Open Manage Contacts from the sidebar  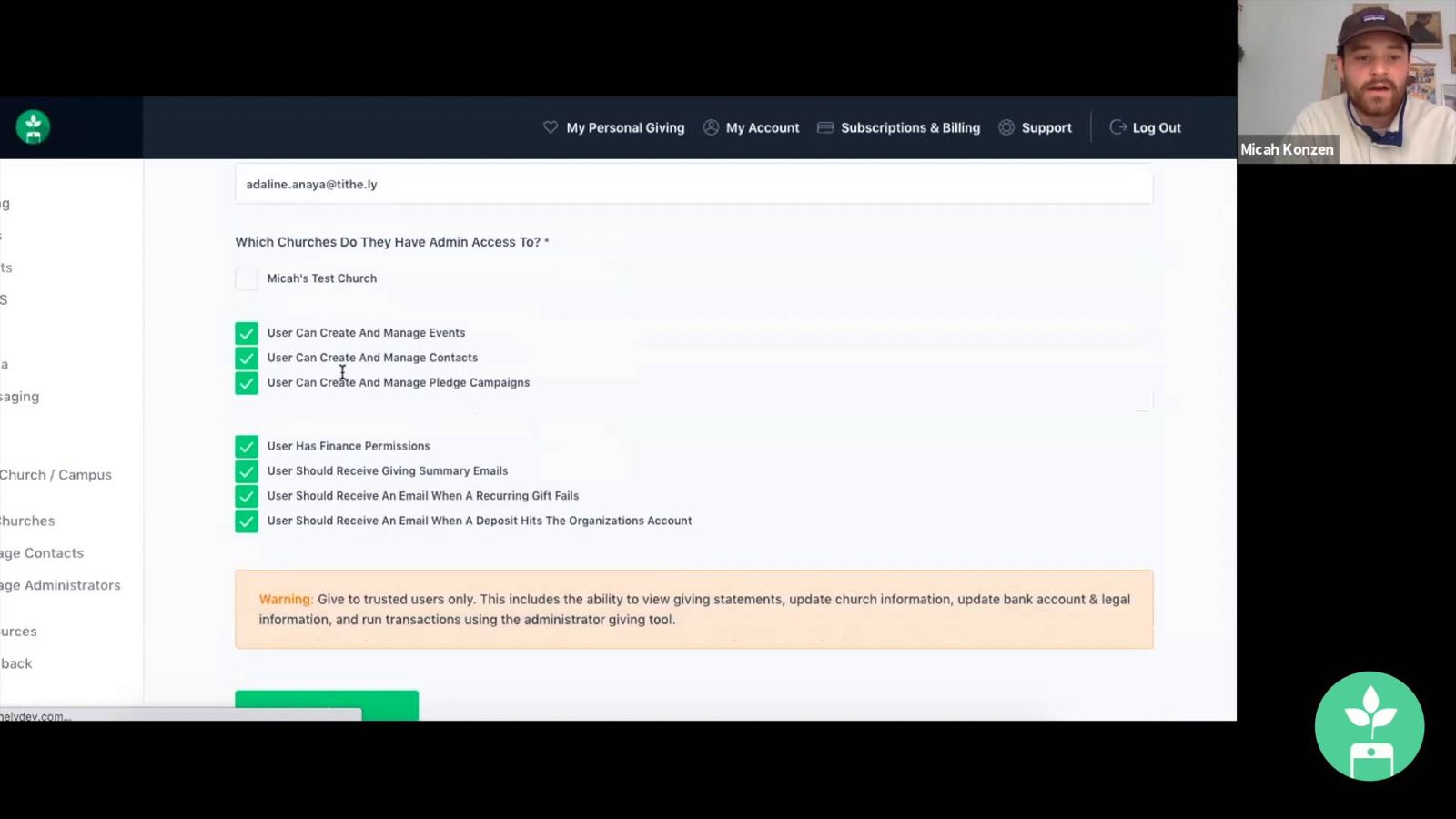click(x=42, y=552)
